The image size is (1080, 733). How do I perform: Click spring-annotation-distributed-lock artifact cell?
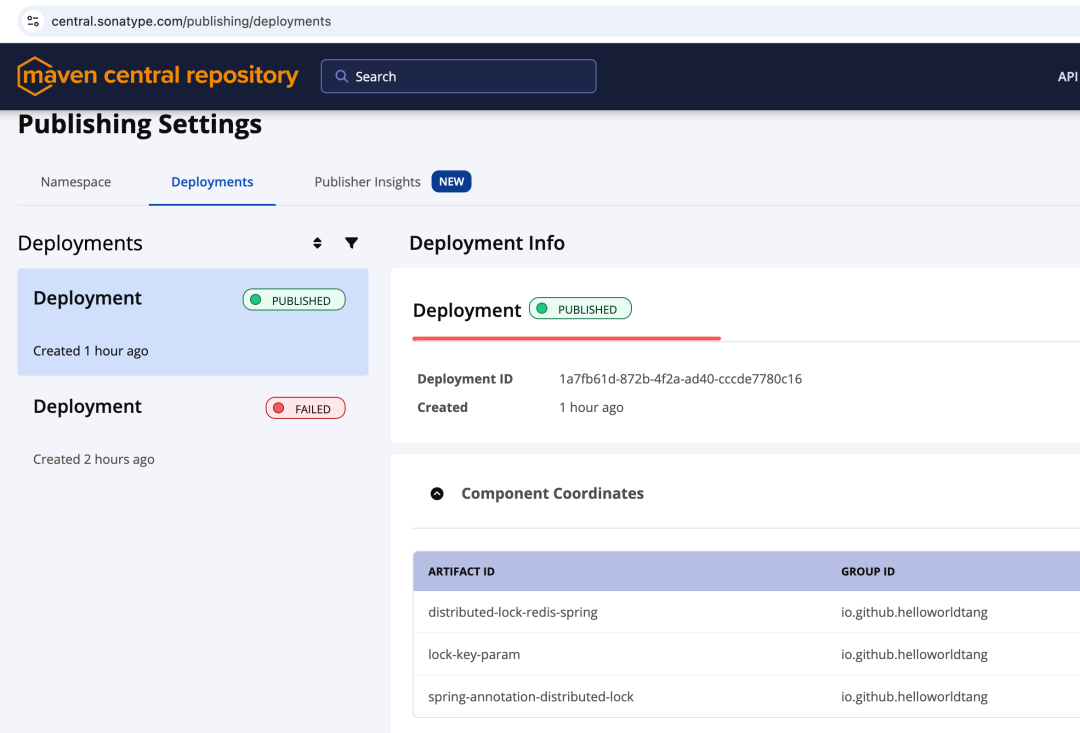coord(531,696)
